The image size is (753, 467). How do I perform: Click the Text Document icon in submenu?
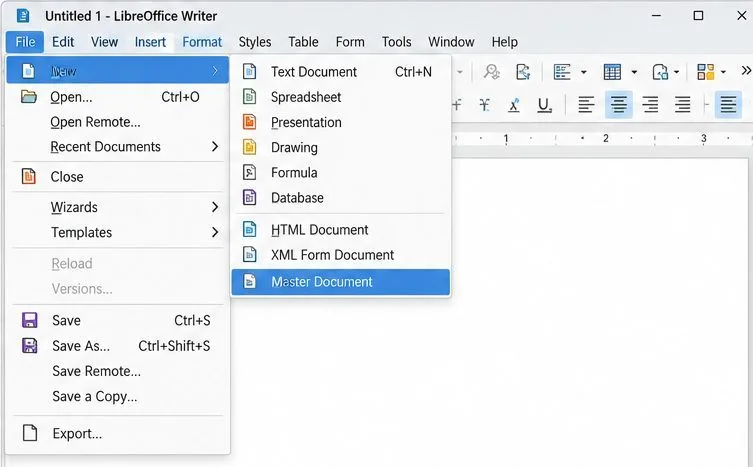pos(249,72)
